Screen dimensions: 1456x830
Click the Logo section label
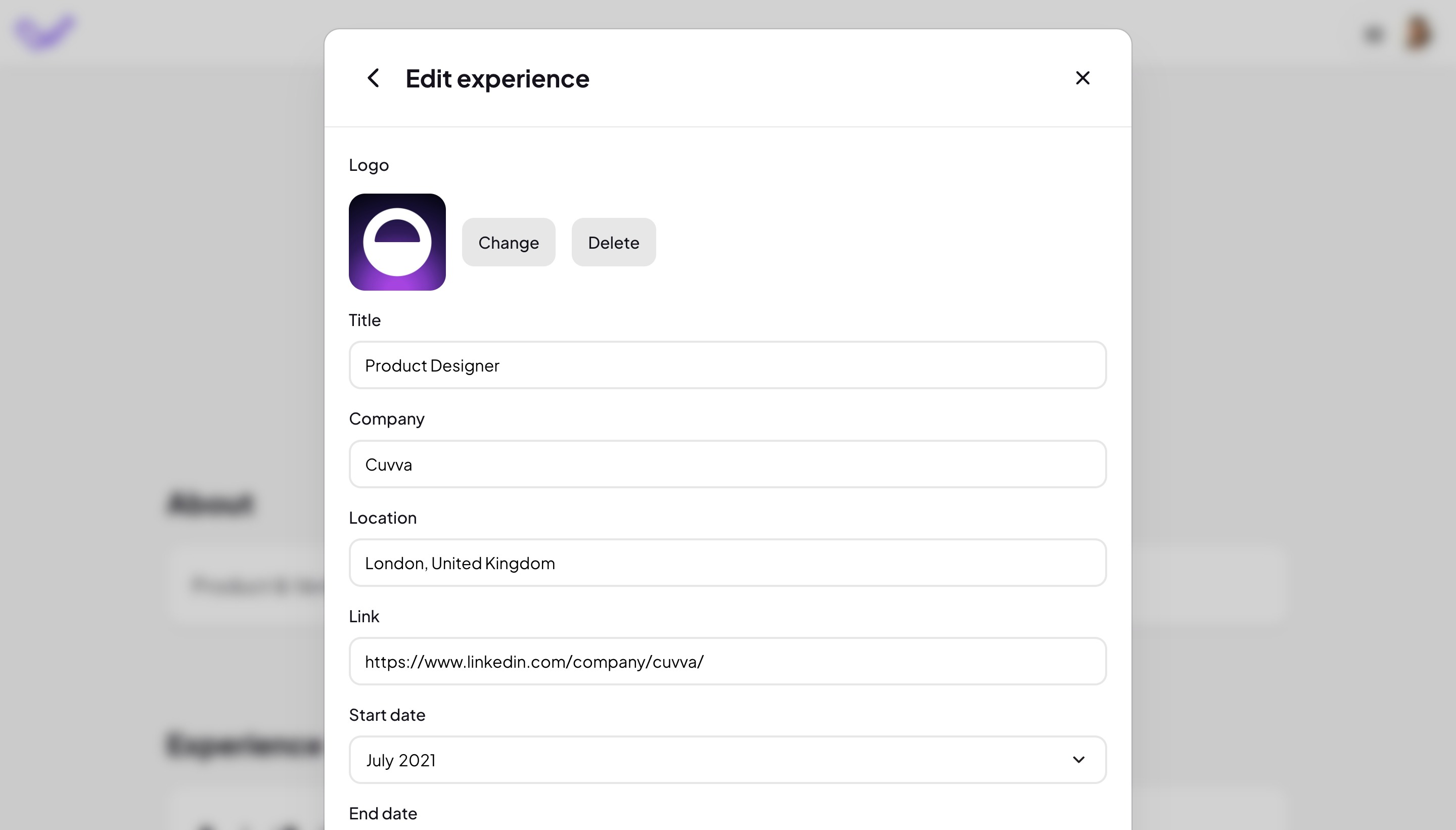(369, 165)
